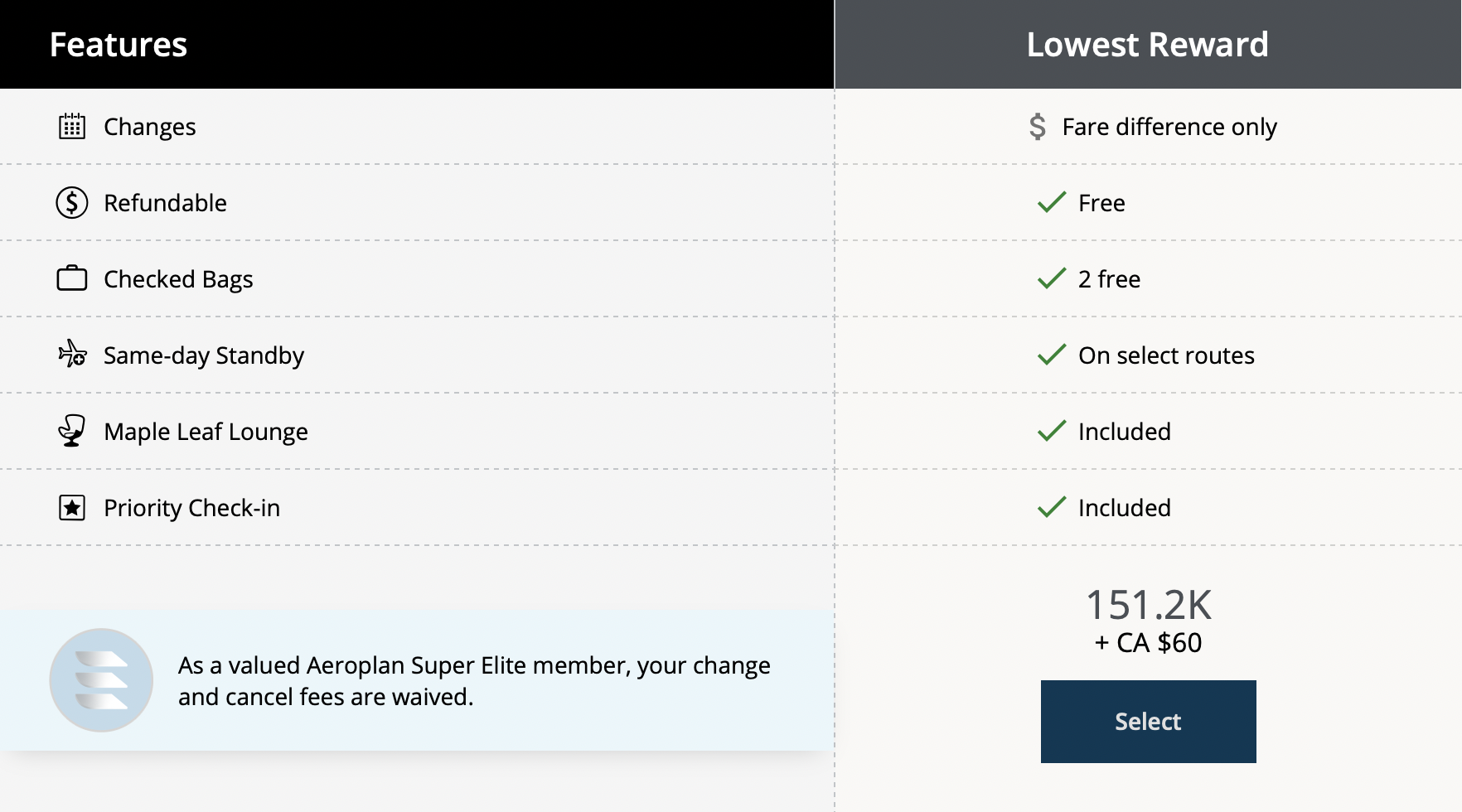Click the Priority Check-in feature label
Image resolution: width=1462 pixels, height=812 pixels.
coord(191,508)
